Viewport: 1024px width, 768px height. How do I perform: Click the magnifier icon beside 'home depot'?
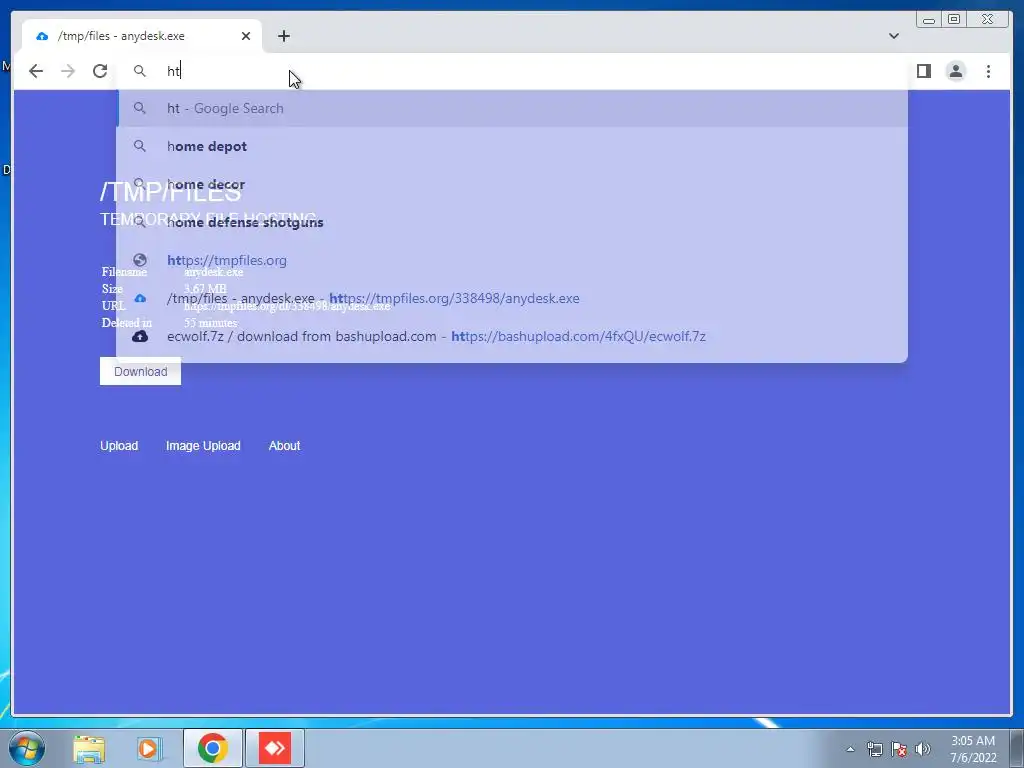point(140,146)
